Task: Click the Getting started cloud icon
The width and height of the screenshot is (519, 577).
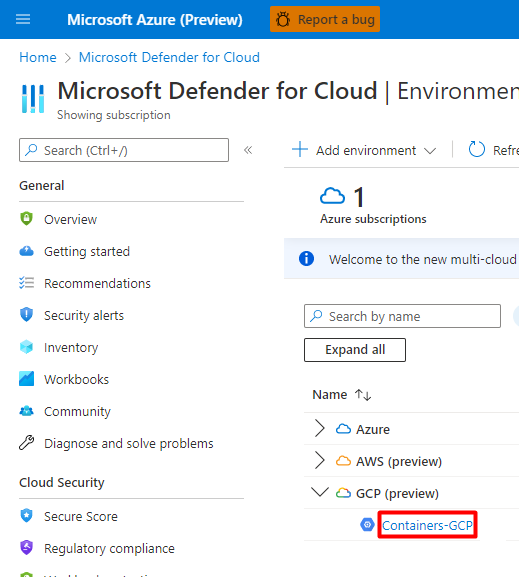Action: pyautogui.click(x=27, y=251)
